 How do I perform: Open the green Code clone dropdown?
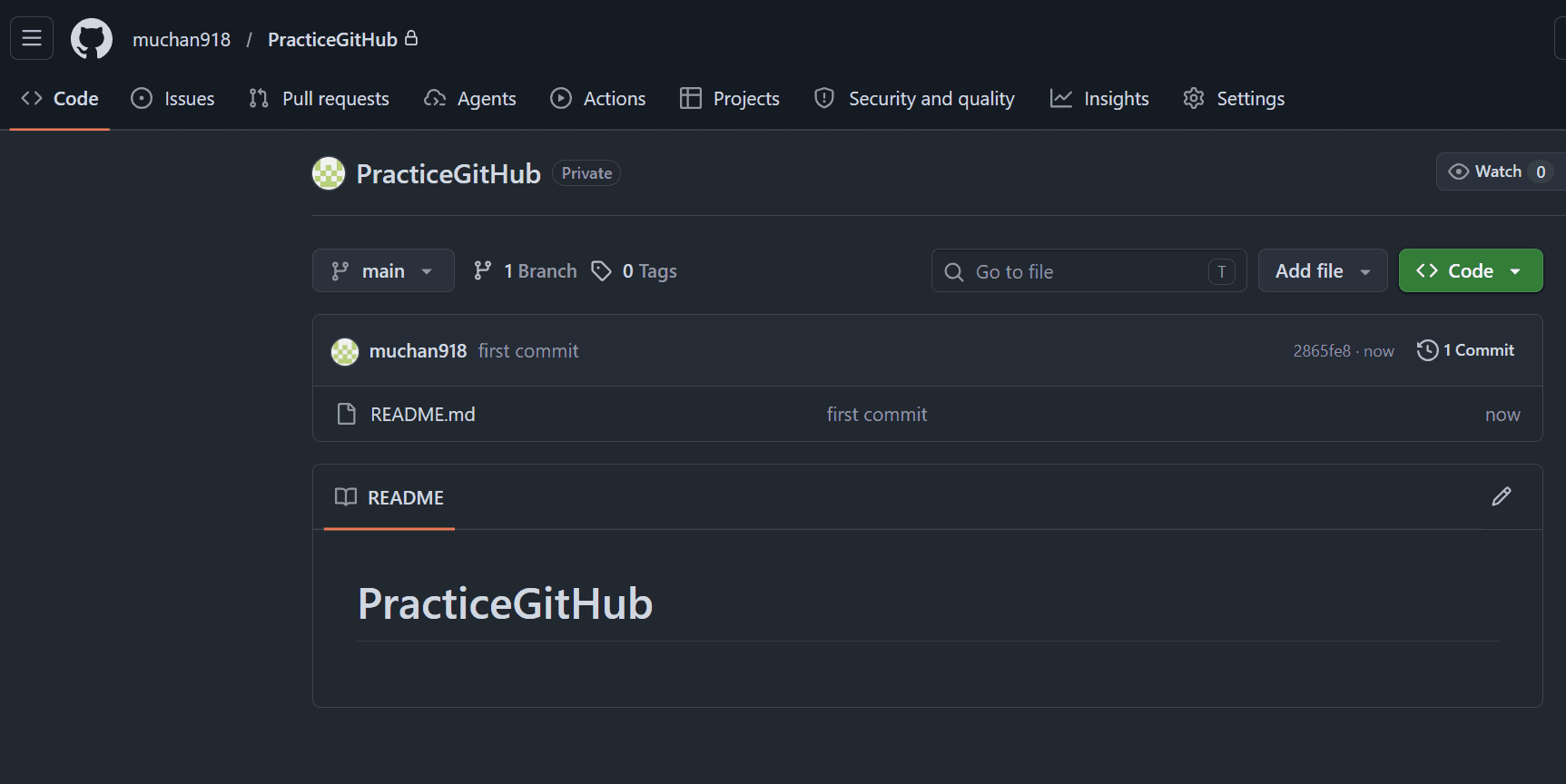pyautogui.click(x=1471, y=270)
